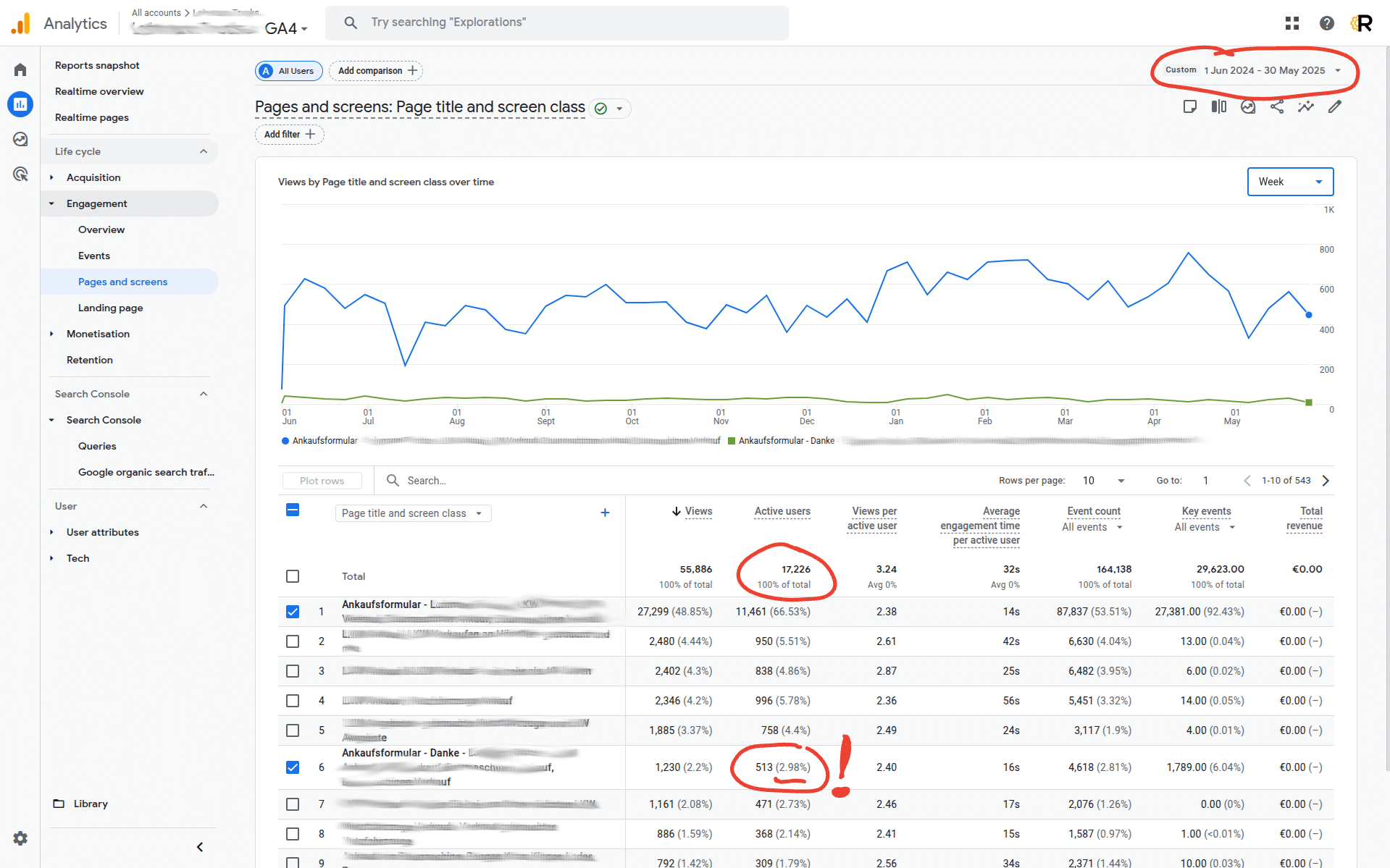Click the Share this report icon
The image size is (1390, 868).
coord(1276,107)
